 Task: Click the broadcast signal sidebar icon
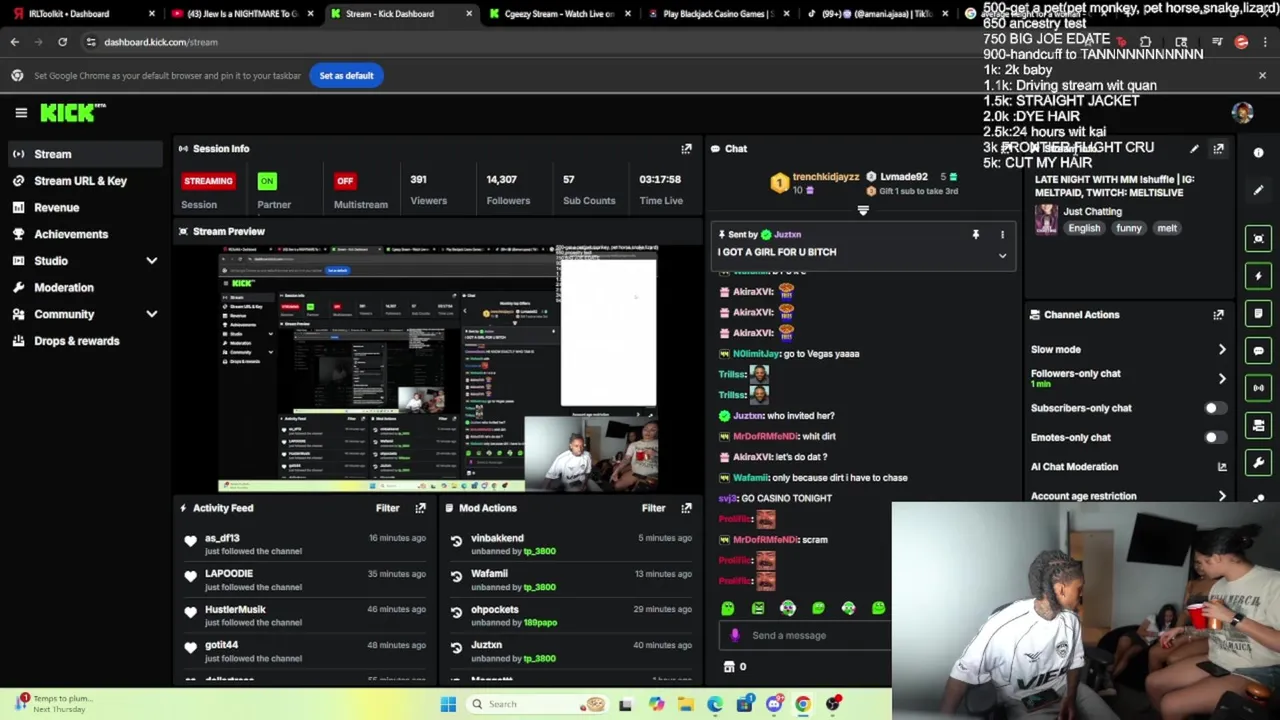(1259, 388)
